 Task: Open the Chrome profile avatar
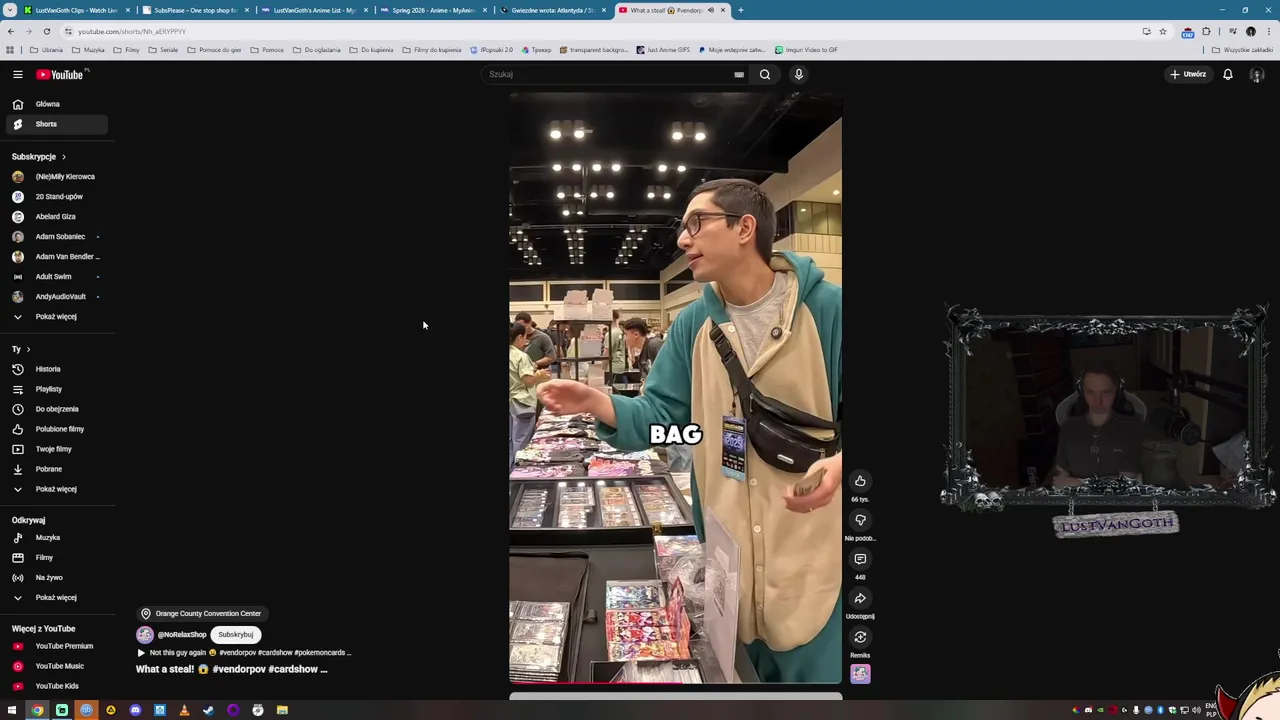1250,31
